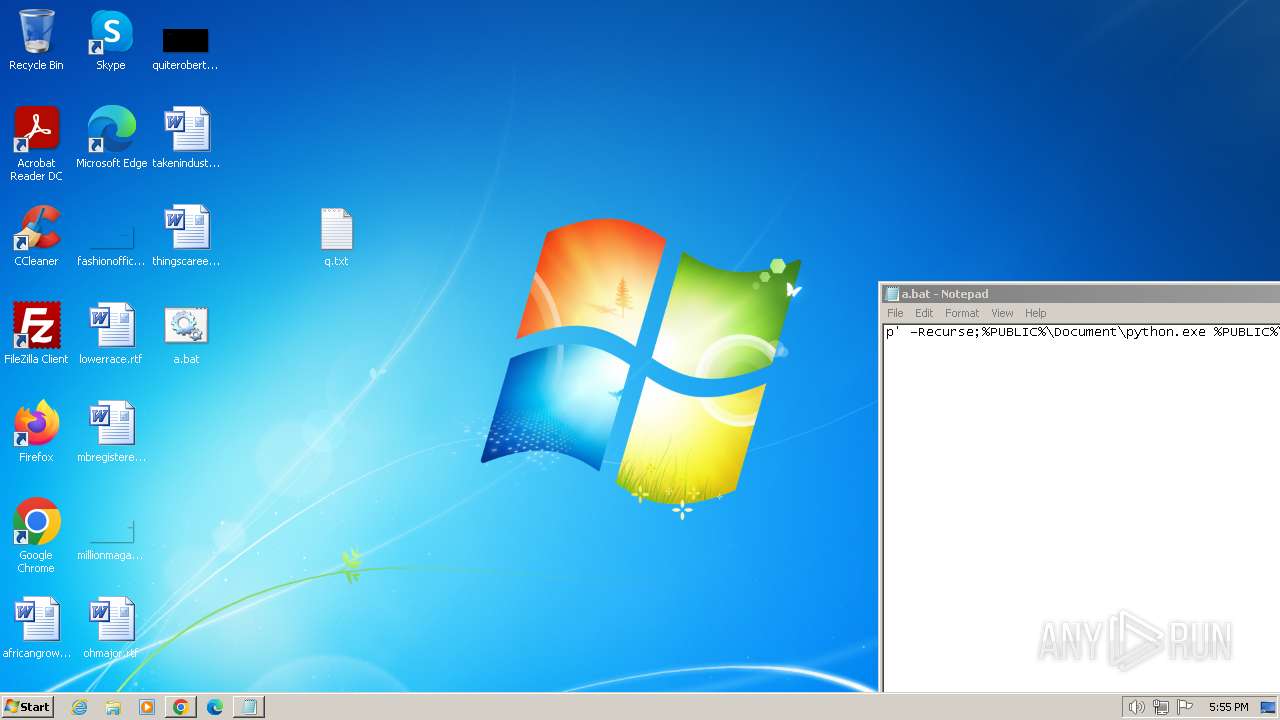Select the takenindust Word document
The height and width of the screenshot is (720, 1280).
[x=186, y=137]
